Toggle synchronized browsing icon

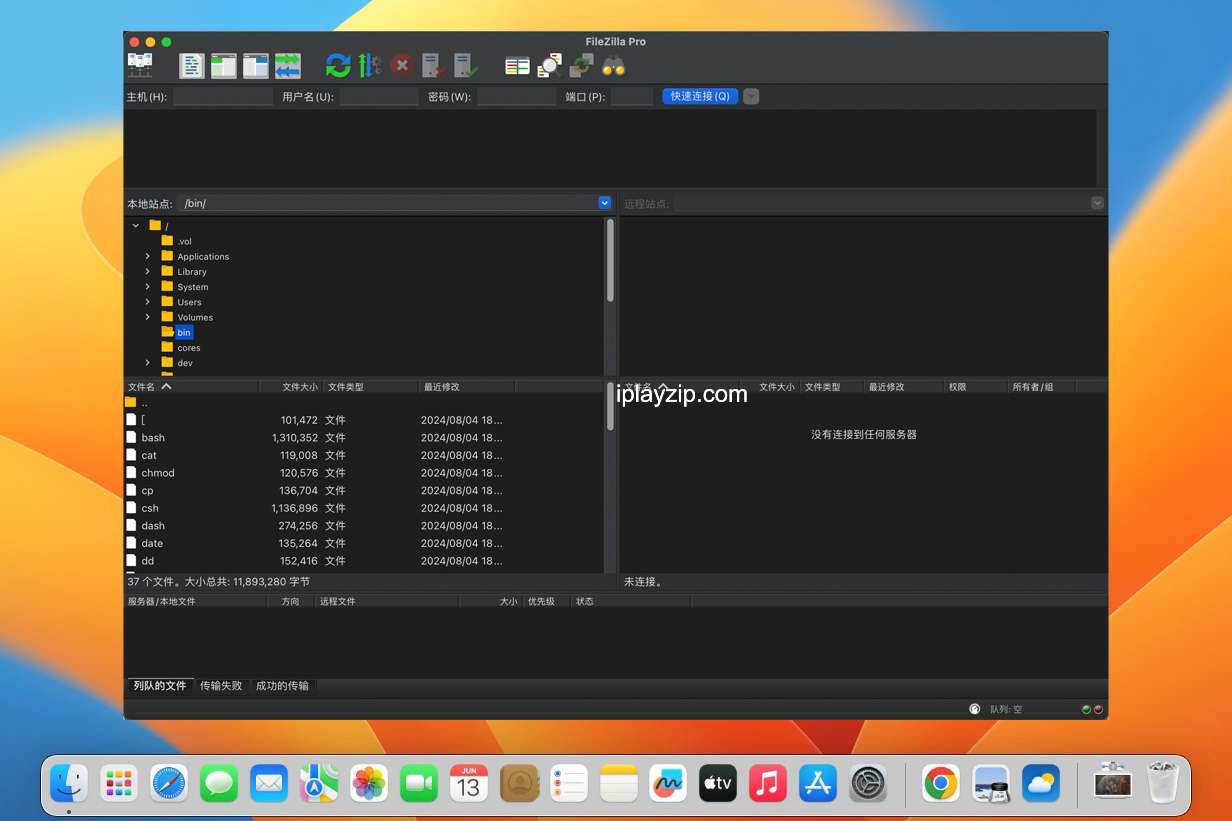click(x=581, y=66)
